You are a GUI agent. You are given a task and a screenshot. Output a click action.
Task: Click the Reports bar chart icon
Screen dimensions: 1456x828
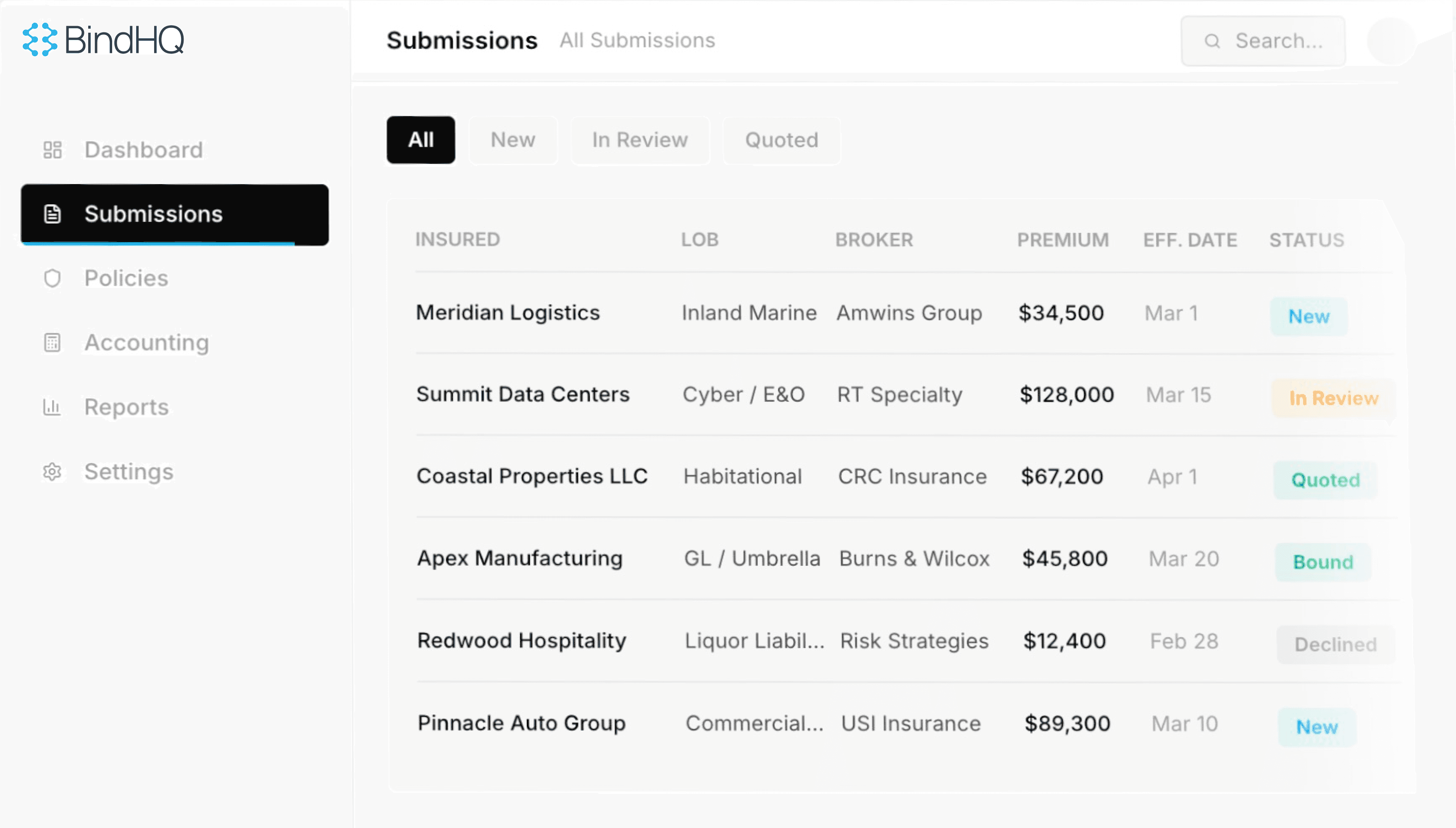(52, 407)
